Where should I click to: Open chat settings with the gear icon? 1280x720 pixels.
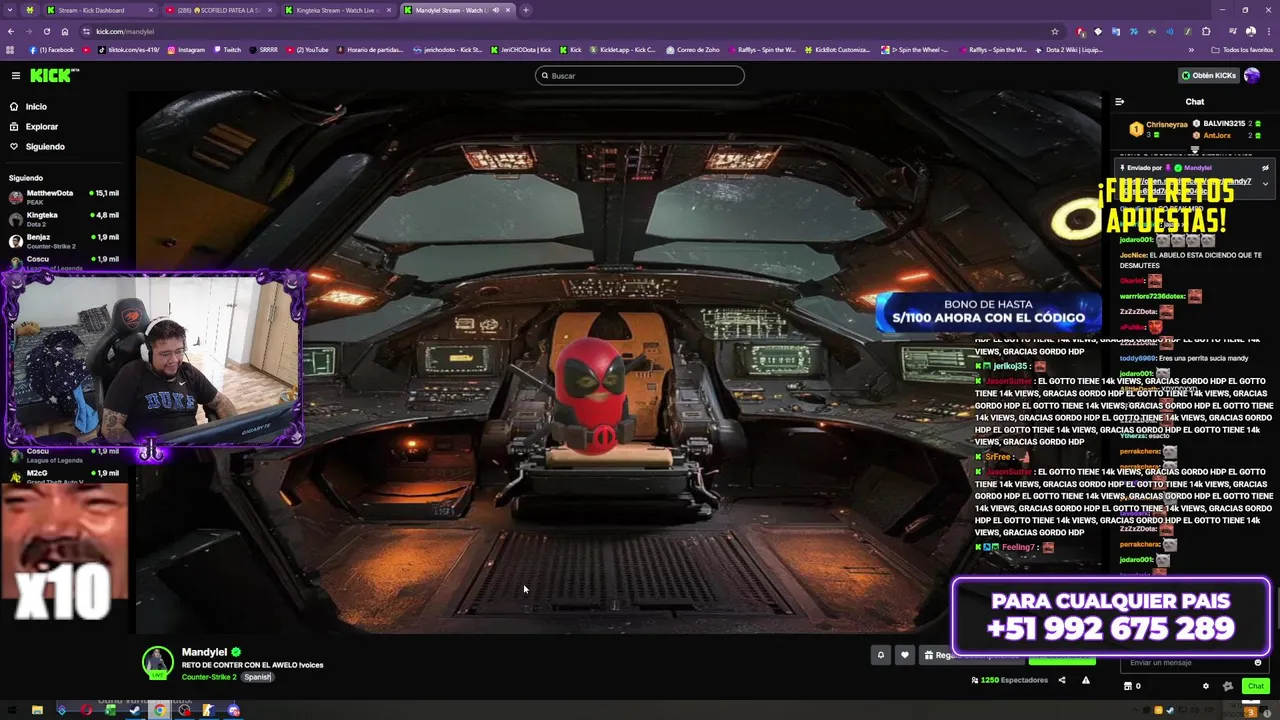[1206, 686]
